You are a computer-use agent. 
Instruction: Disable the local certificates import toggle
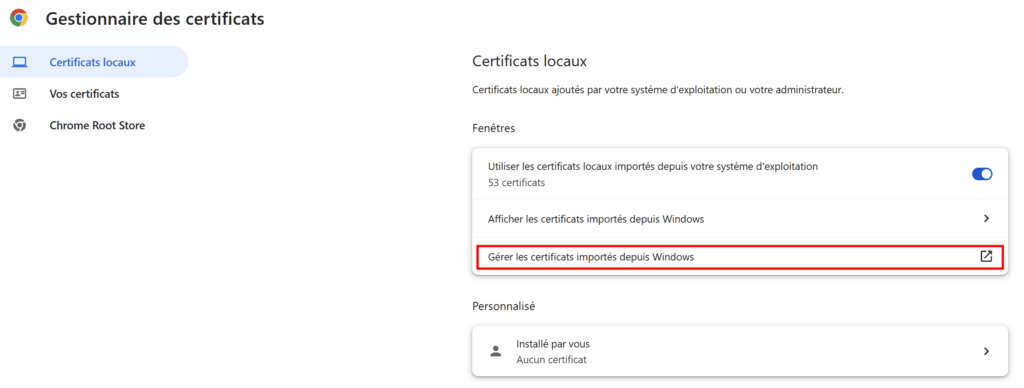click(982, 174)
